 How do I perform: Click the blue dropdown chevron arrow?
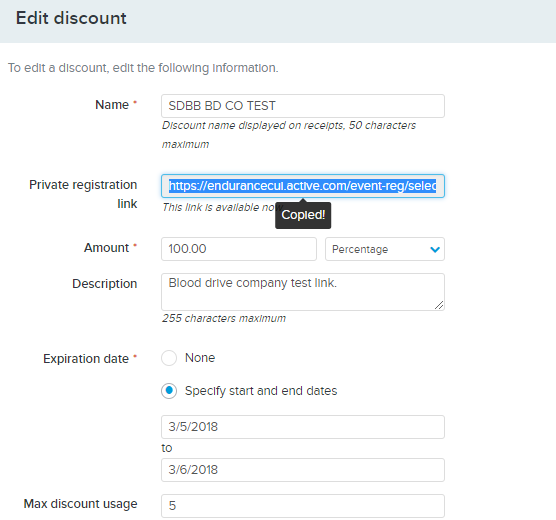(x=435, y=249)
